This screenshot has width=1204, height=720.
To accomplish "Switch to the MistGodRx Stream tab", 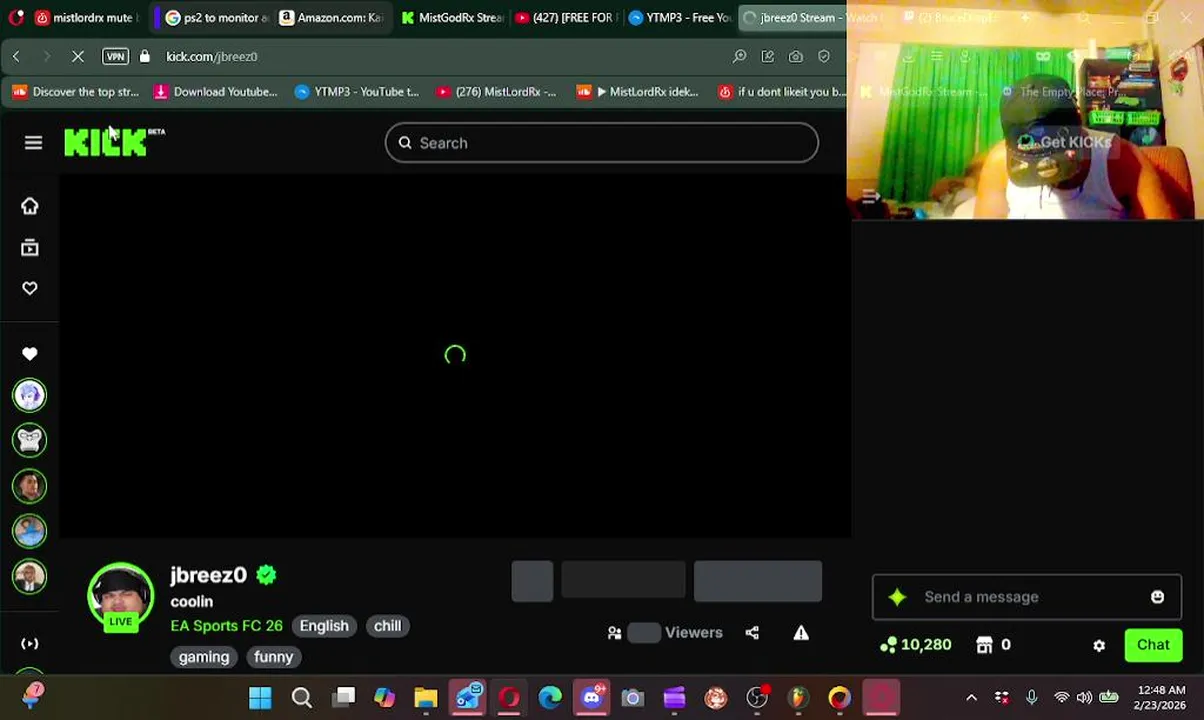I will [452, 18].
